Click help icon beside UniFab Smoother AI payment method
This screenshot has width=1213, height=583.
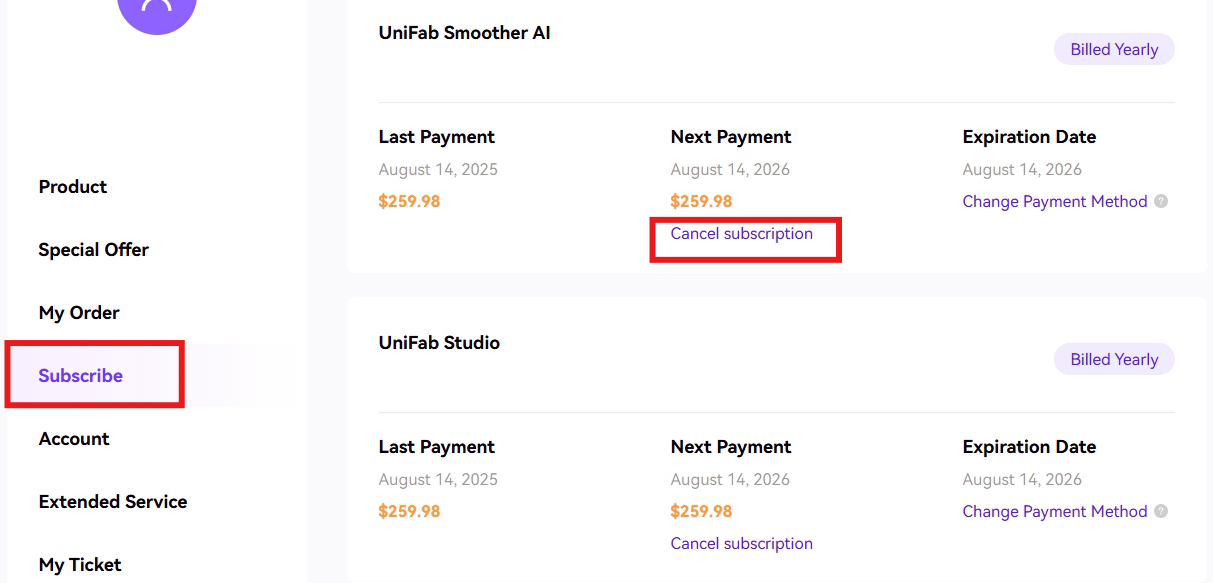pyautogui.click(x=1161, y=201)
